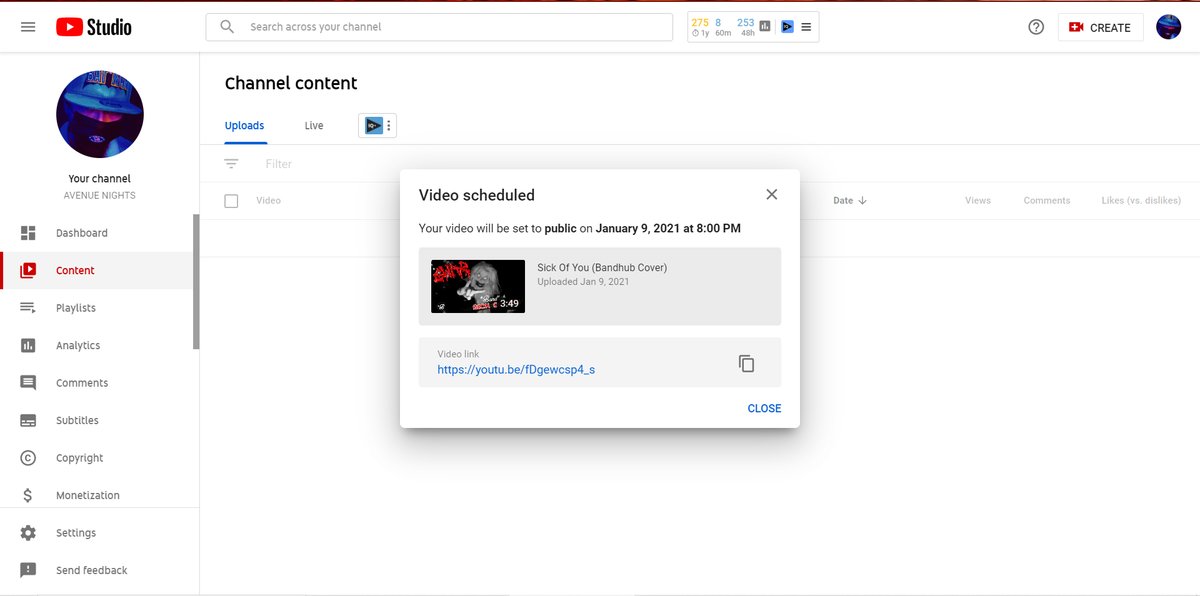
Task: Open the account avatar menu
Action: 1168,27
